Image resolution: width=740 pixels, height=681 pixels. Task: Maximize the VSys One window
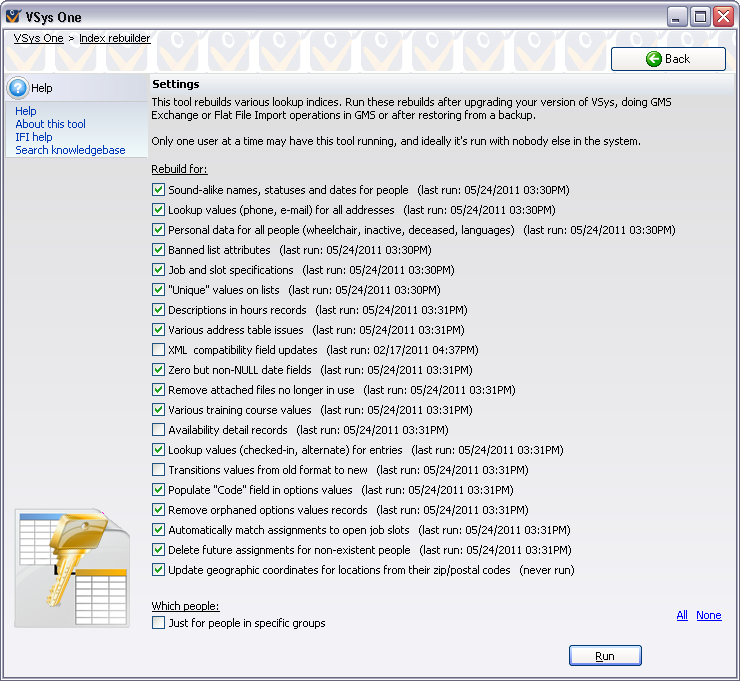(700, 17)
